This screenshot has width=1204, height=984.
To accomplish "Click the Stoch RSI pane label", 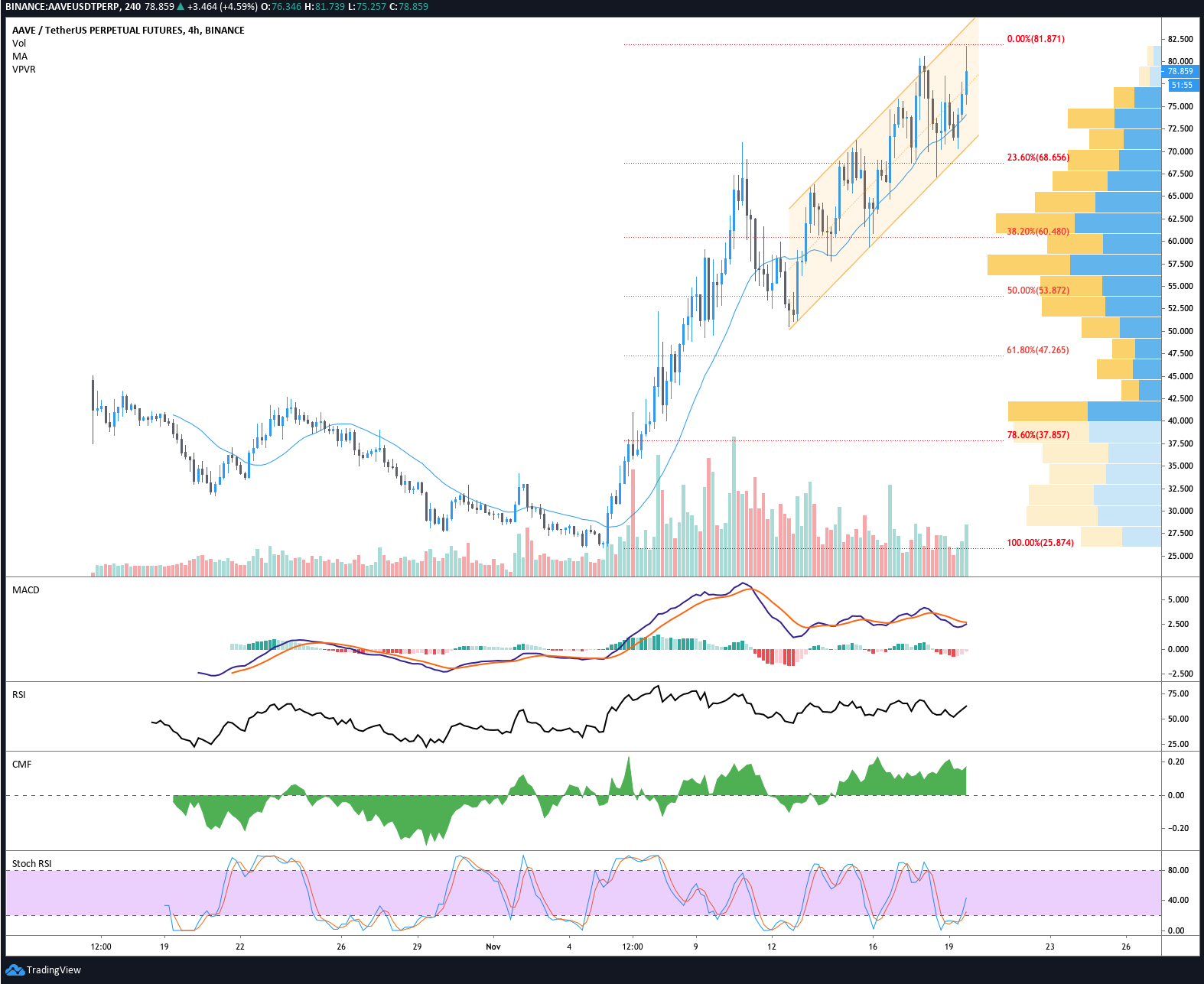I will click(x=32, y=864).
